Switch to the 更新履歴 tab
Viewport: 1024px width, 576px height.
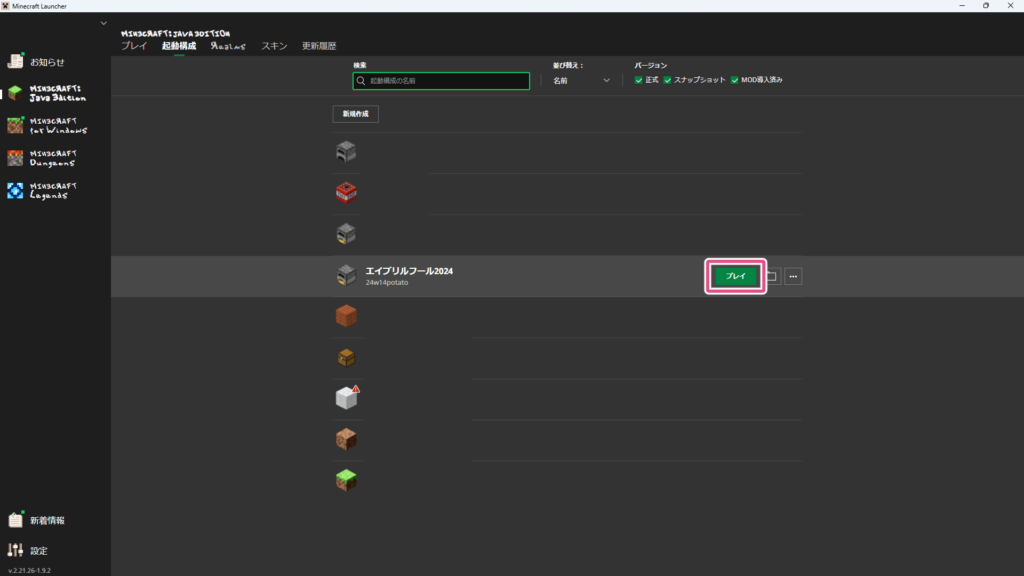coord(319,46)
